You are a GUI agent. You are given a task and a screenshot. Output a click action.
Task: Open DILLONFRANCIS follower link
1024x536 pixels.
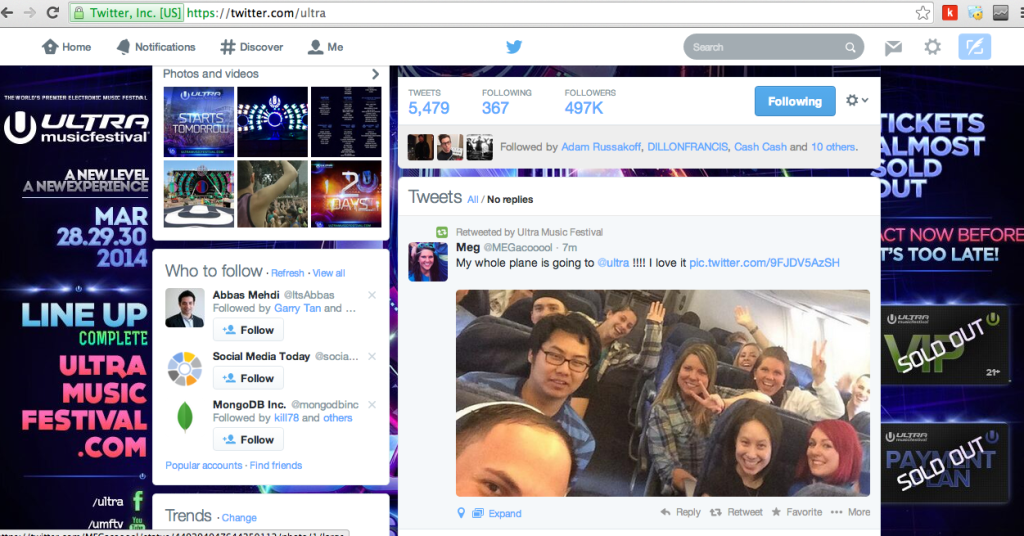[687, 148]
